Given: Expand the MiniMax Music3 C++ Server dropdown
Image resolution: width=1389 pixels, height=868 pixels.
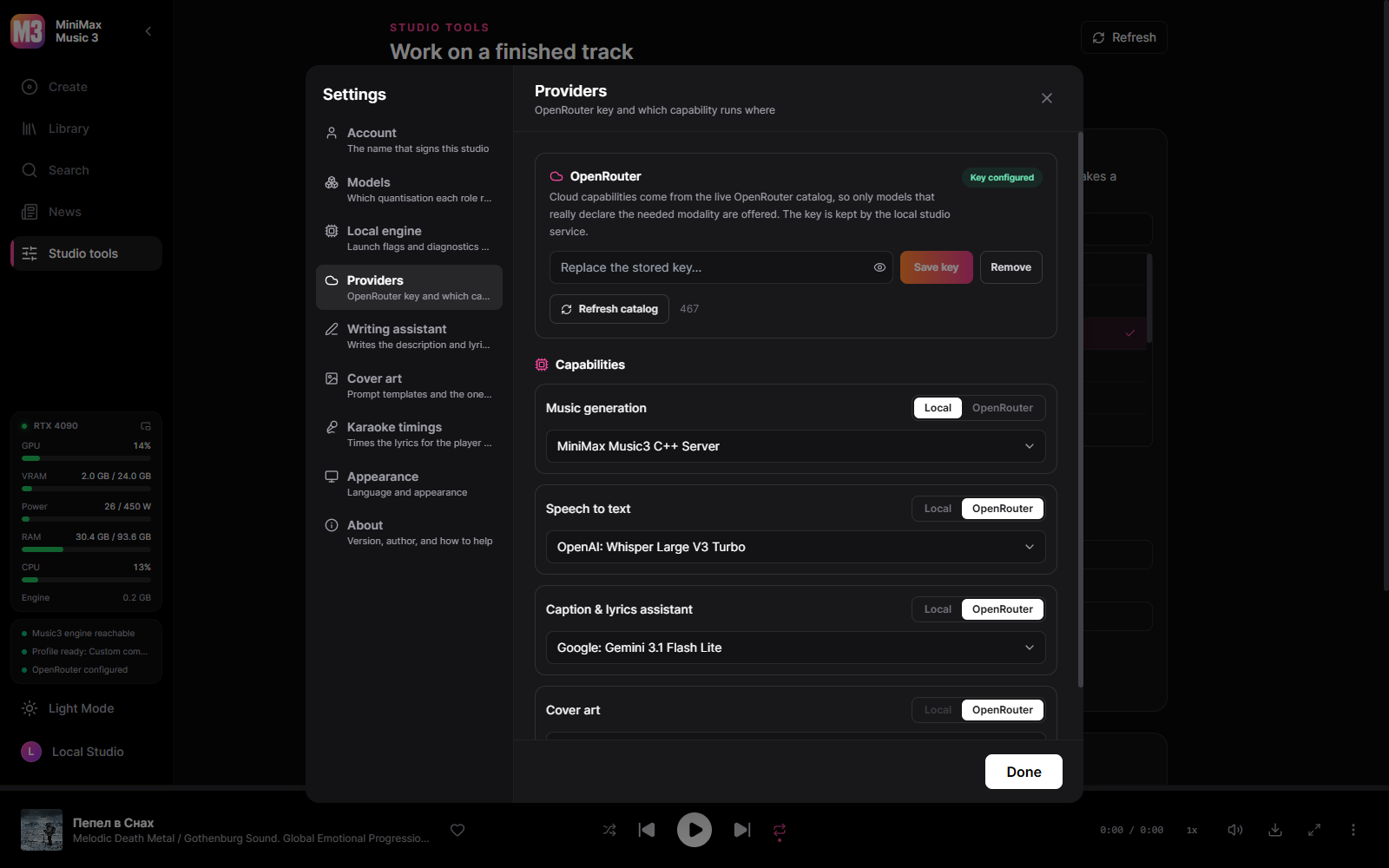Looking at the screenshot, I should point(796,446).
